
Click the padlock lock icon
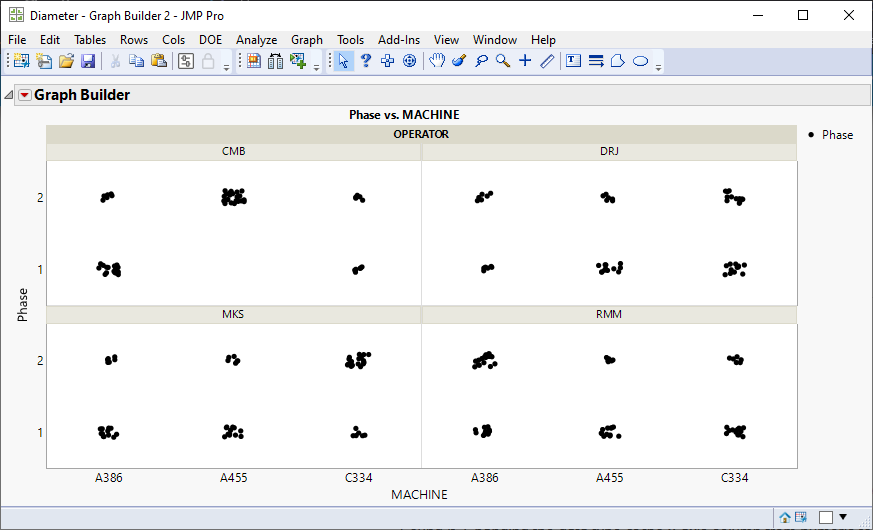(208, 61)
